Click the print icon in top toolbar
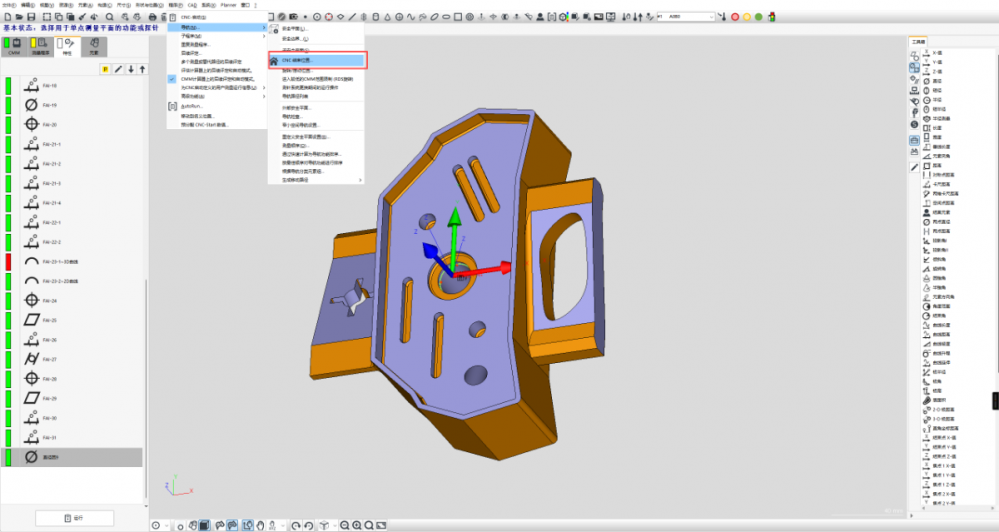The height and width of the screenshot is (532, 999). [151, 17]
